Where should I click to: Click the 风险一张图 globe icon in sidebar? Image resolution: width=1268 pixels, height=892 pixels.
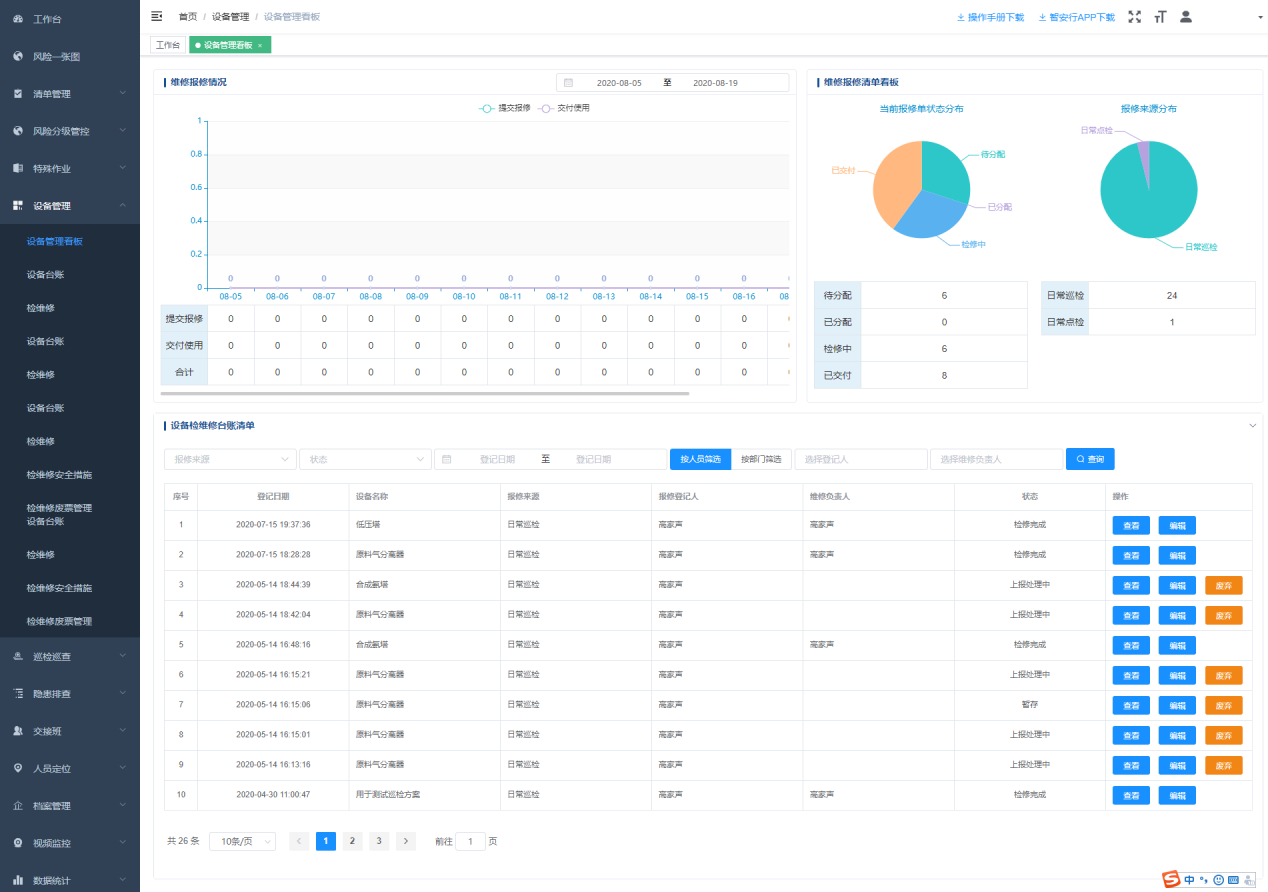coord(18,56)
